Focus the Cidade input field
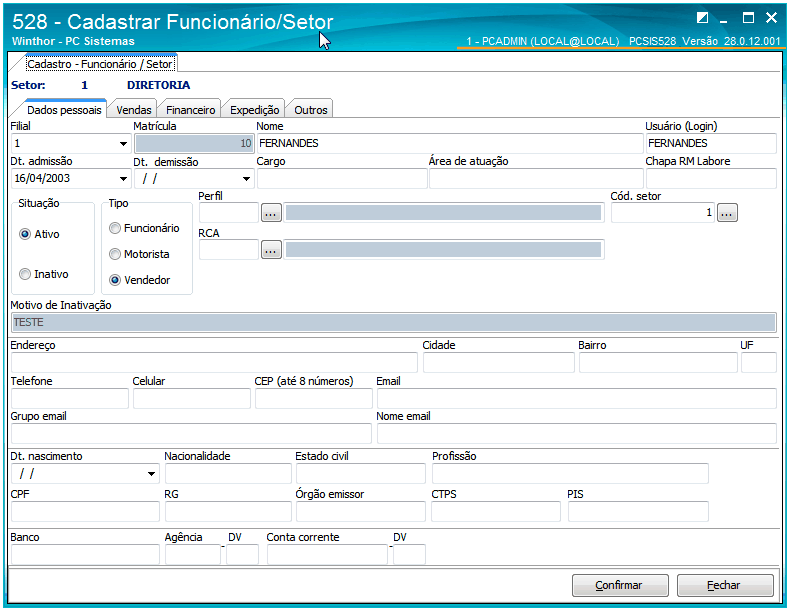Image resolution: width=790 pixels, height=612 pixels. click(x=499, y=363)
